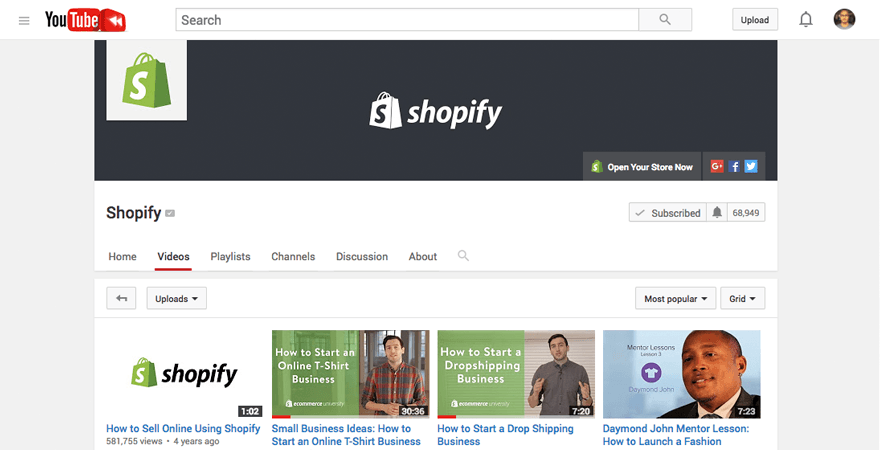Open the Dropshipping Business video thumbnail
The width and height of the screenshot is (880, 450).
coord(516,374)
